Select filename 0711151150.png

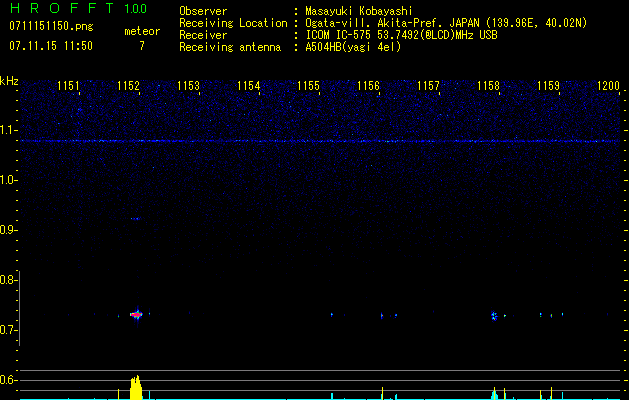tap(51, 26)
